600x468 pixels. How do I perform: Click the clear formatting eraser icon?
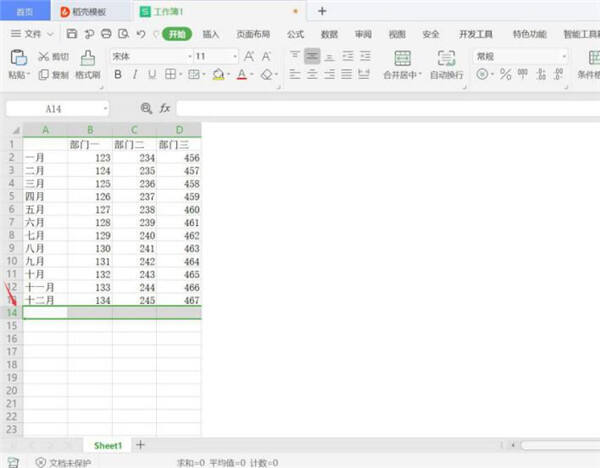point(266,74)
